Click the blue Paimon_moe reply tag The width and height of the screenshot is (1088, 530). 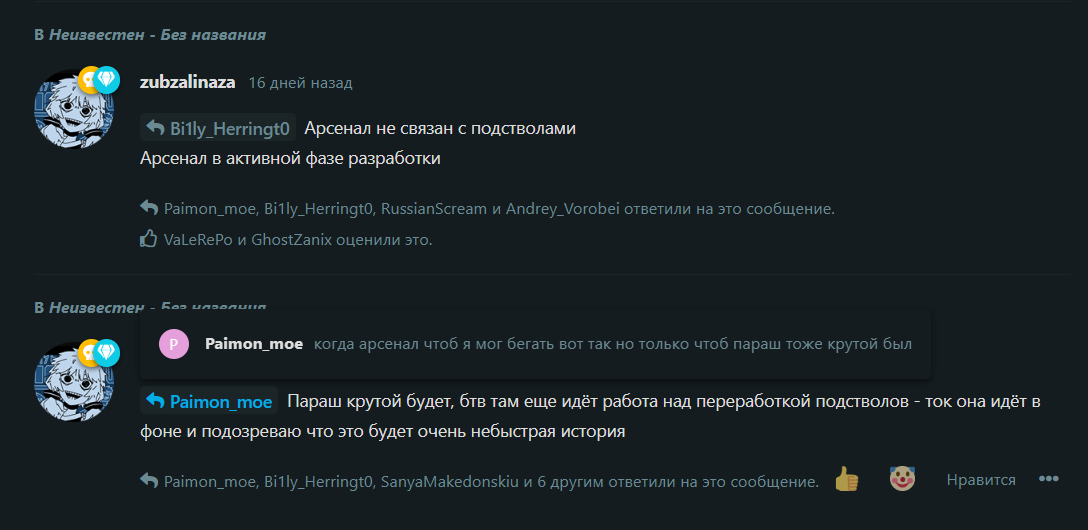point(209,400)
